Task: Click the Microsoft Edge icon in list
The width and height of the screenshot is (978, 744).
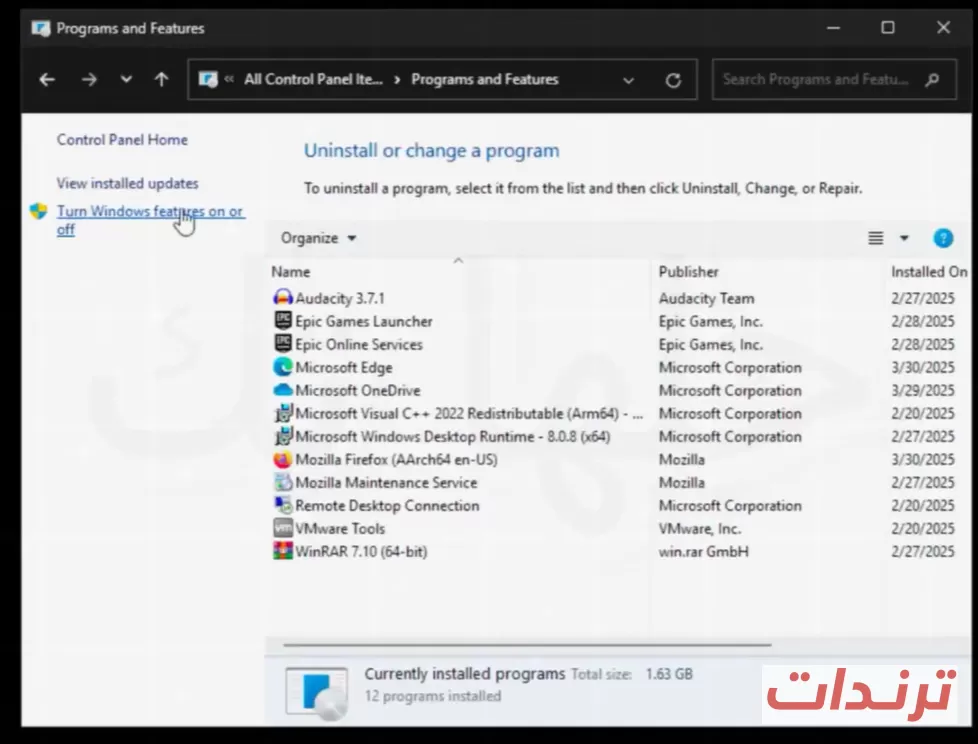Action: tap(283, 367)
